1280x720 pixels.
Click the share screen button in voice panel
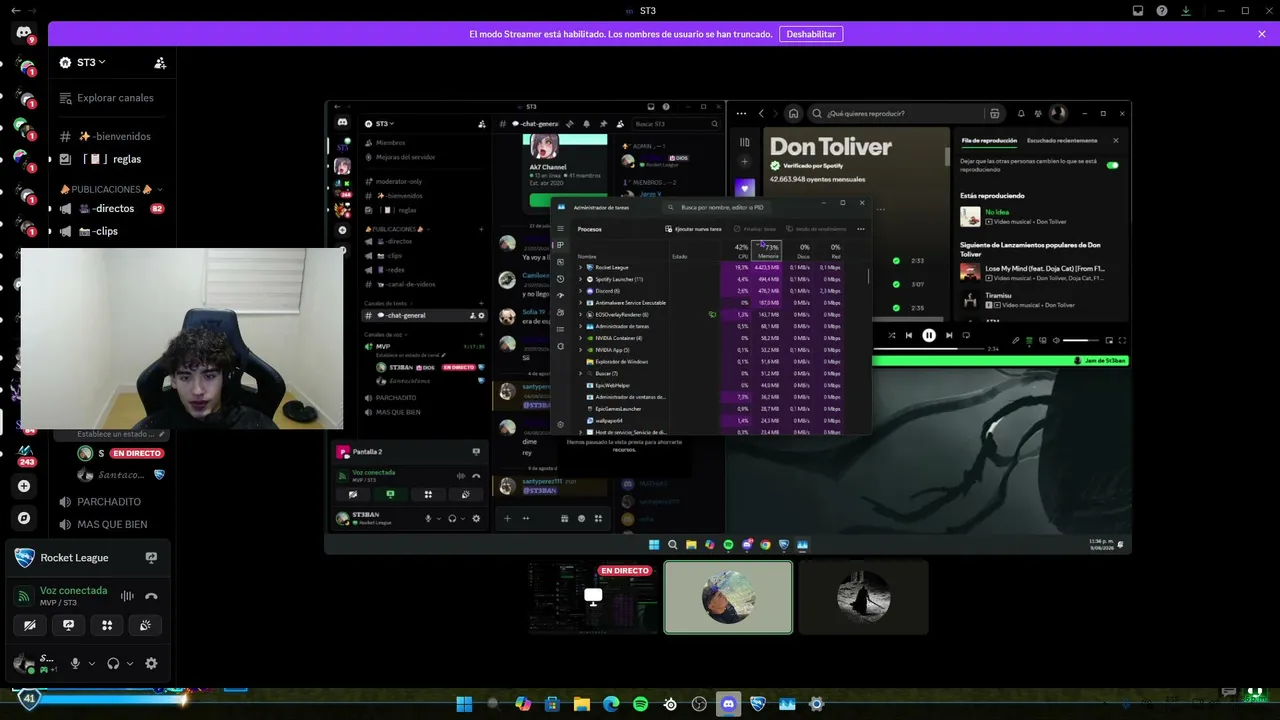[68, 625]
